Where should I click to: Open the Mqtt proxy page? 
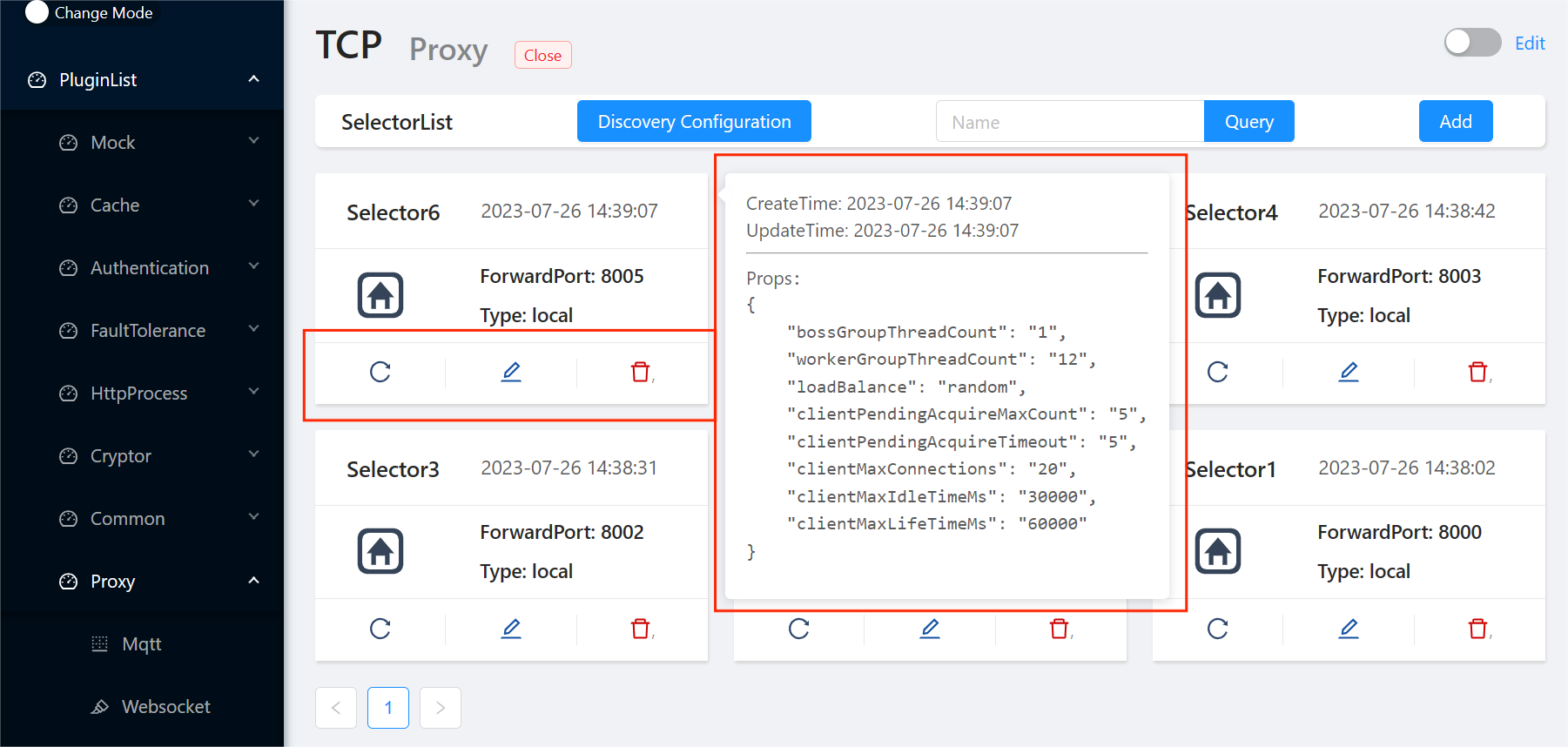[141, 644]
